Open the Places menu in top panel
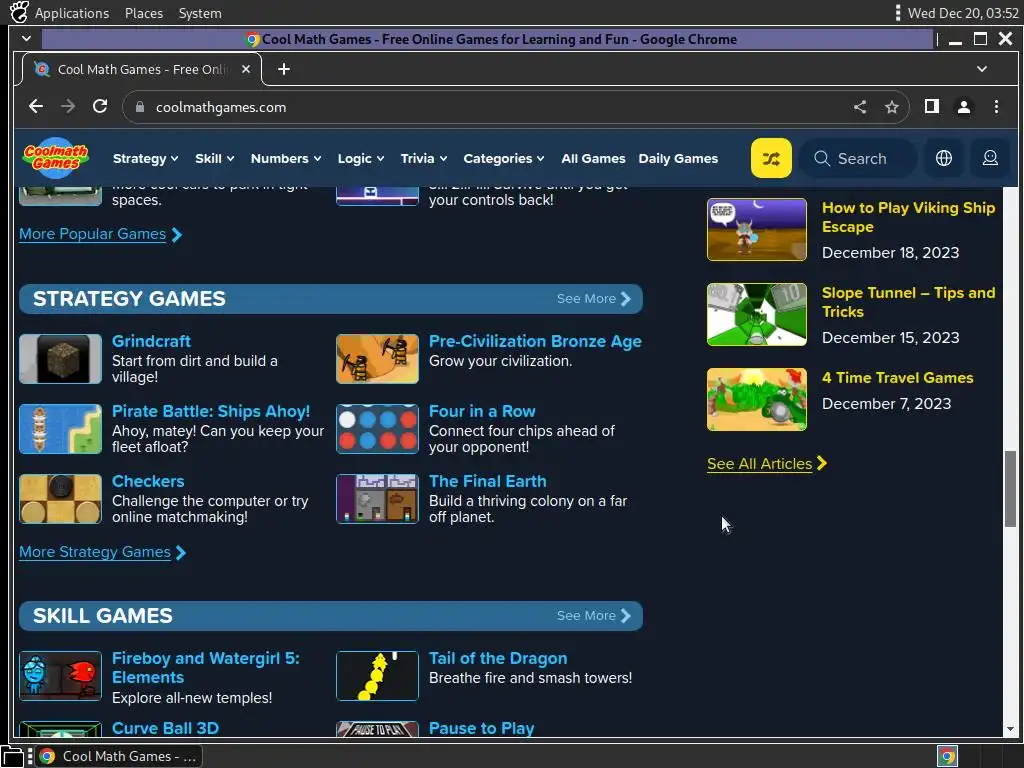Viewport: 1024px width, 768px height. point(144,13)
